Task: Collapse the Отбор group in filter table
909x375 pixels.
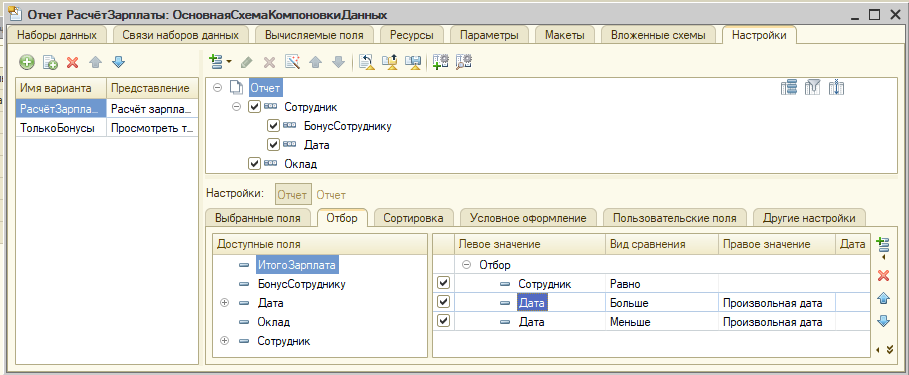Action: (466, 265)
